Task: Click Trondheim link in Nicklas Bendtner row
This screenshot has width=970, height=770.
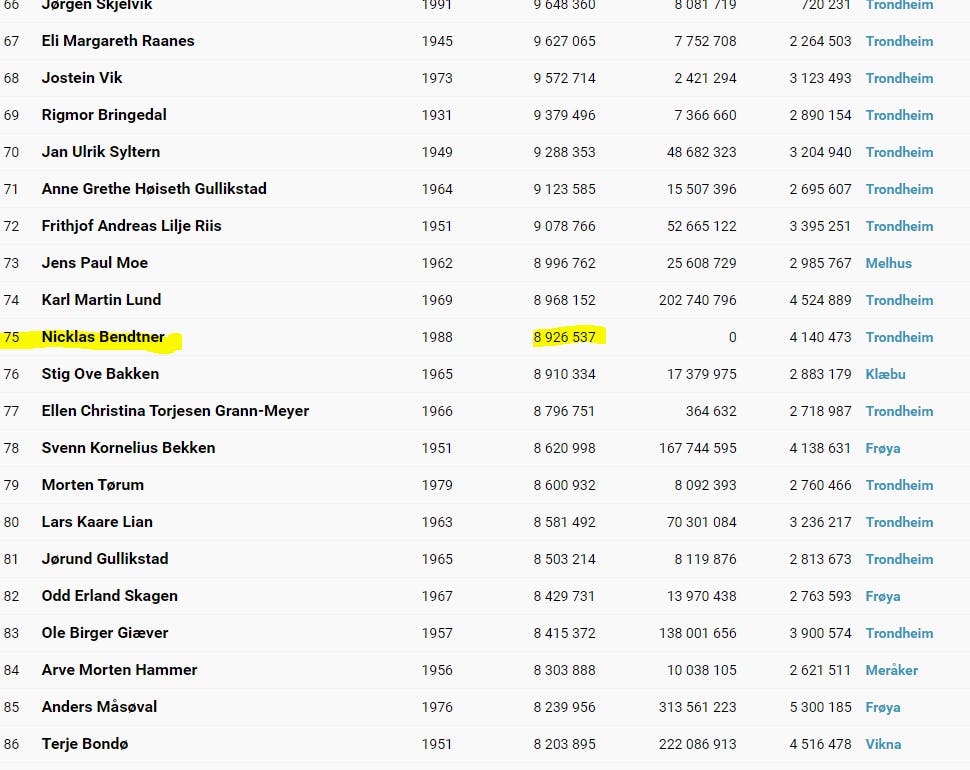Action: [x=899, y=337]
